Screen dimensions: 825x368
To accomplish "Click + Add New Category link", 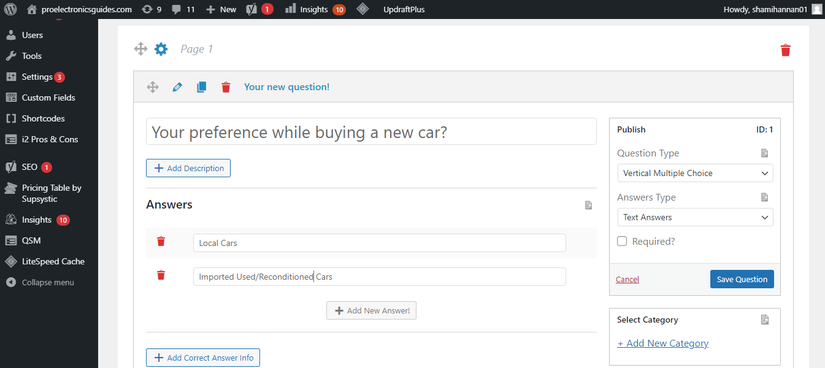I will click(x=663, y=343).
